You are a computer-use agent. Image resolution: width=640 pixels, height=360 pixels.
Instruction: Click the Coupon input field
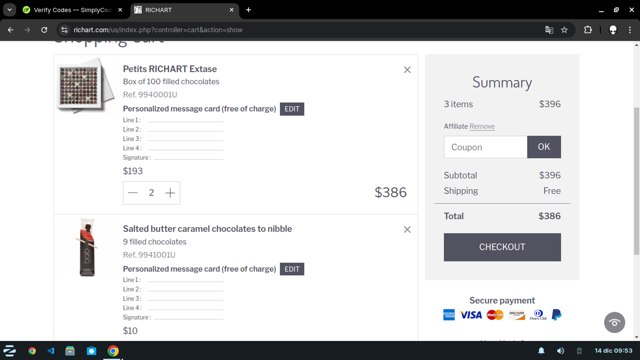[x=485, y=147]
